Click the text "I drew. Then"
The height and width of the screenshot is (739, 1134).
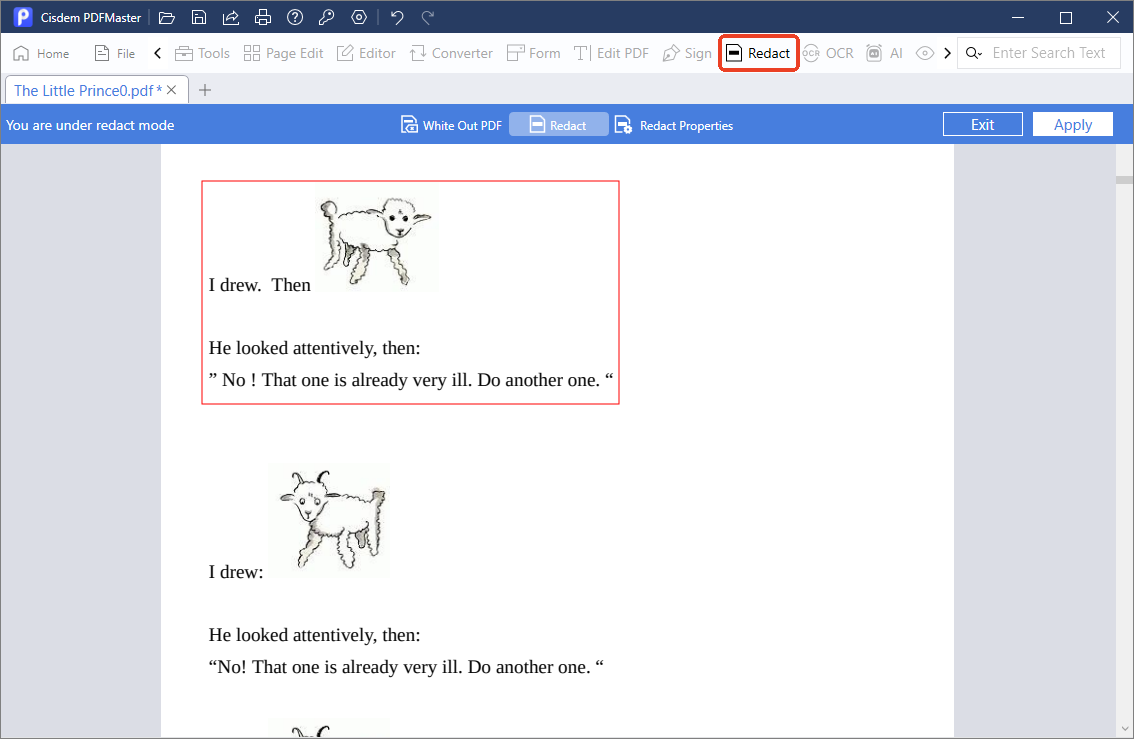pos(260,285)
